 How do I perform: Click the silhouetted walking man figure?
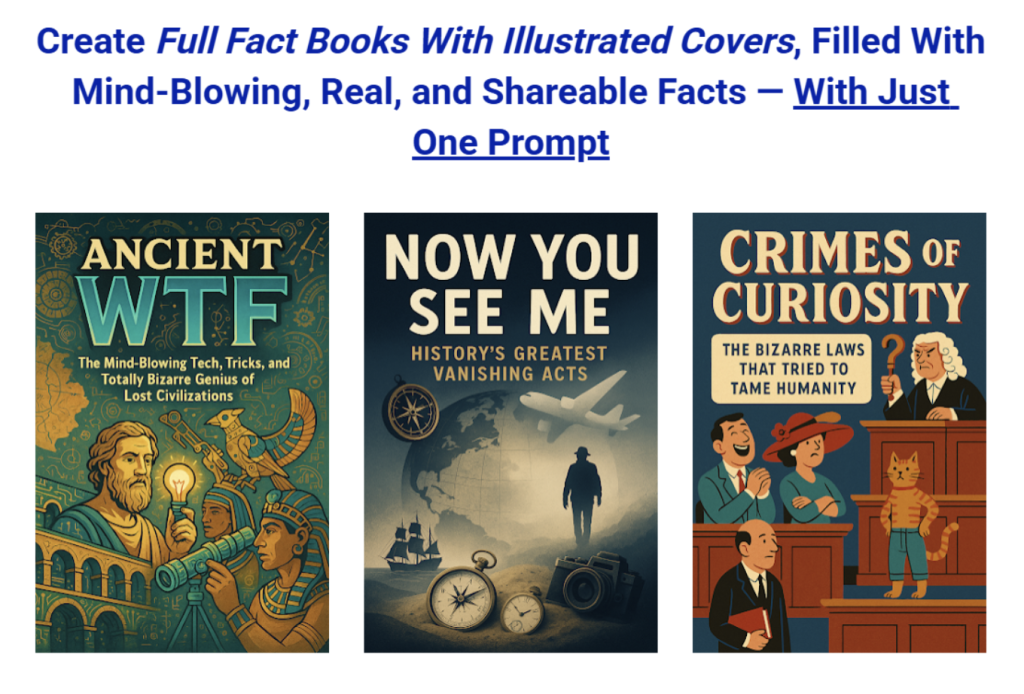click(582, 496)
